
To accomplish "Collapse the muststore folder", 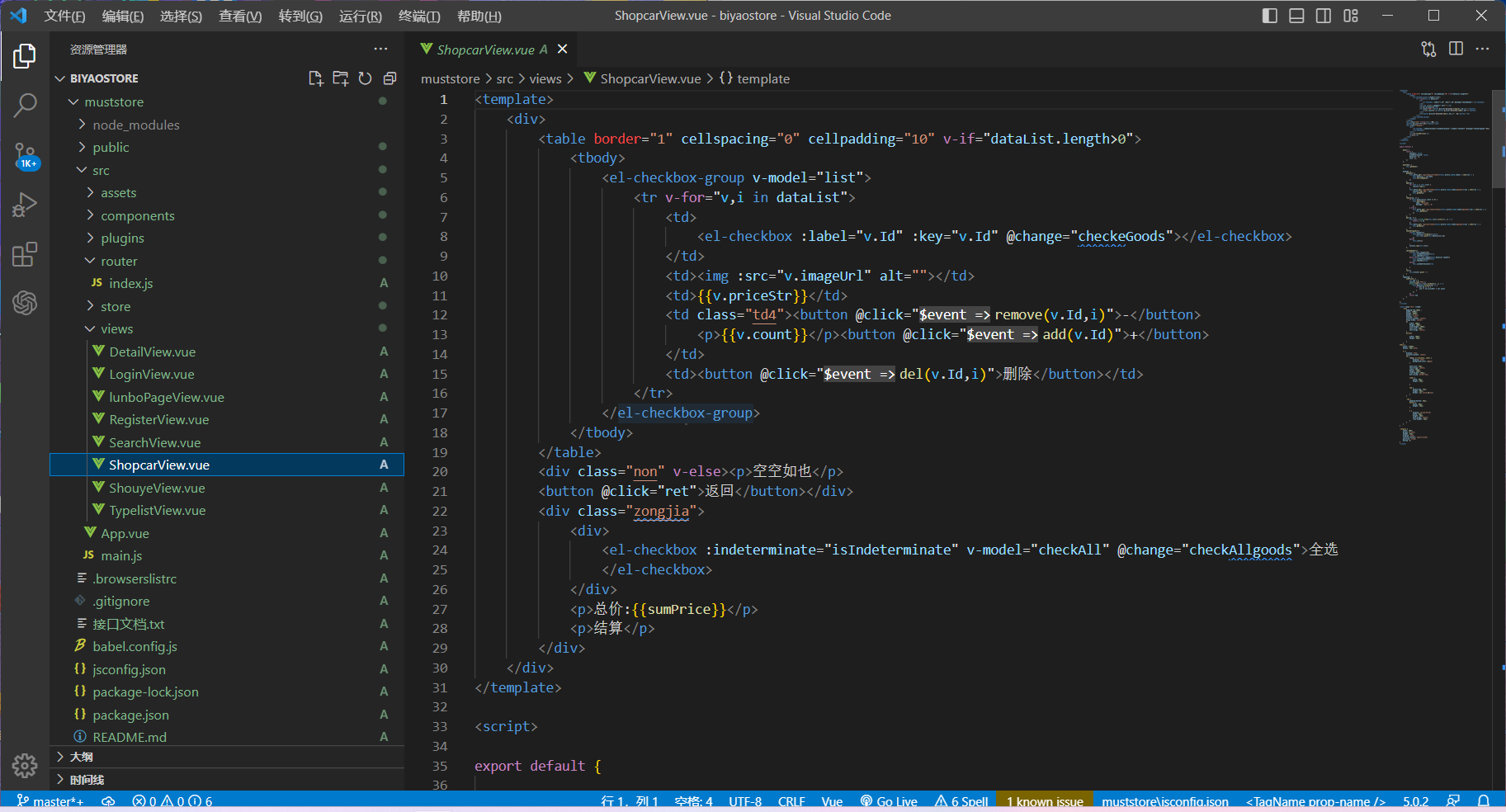I will tap(73, 101).
